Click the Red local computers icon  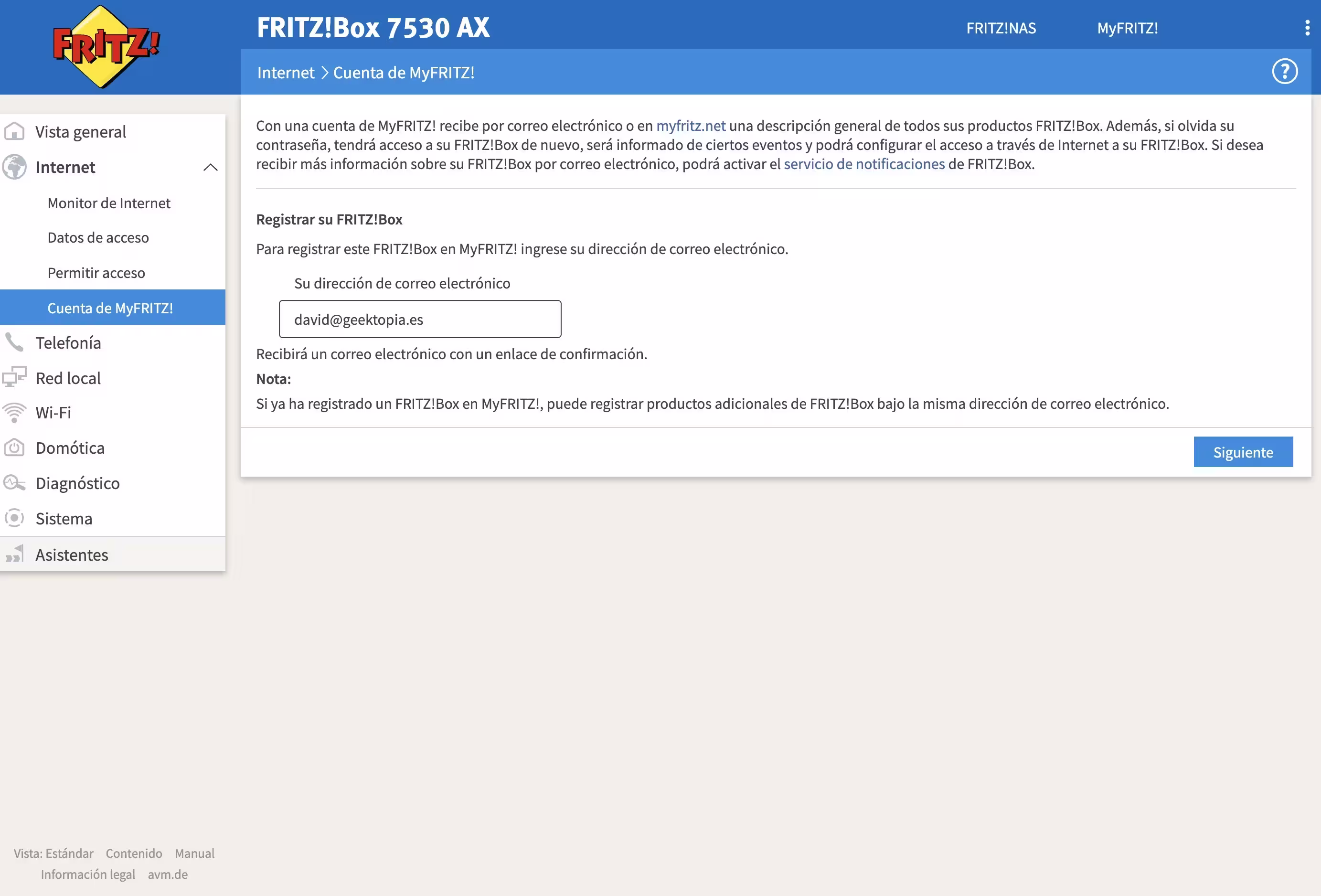coord(14,377)
